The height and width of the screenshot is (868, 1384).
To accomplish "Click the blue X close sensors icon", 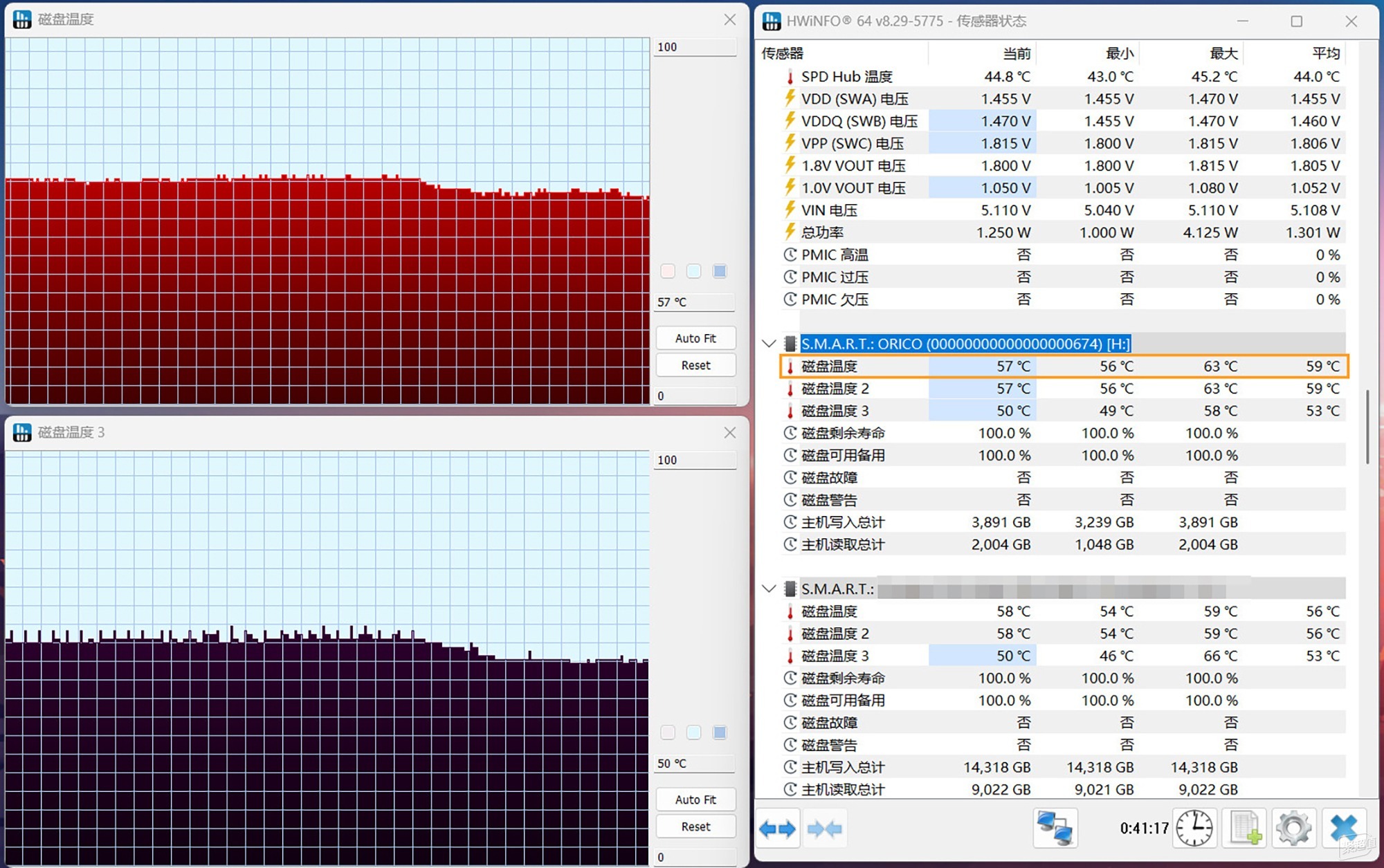I will tap(1344, 828).
